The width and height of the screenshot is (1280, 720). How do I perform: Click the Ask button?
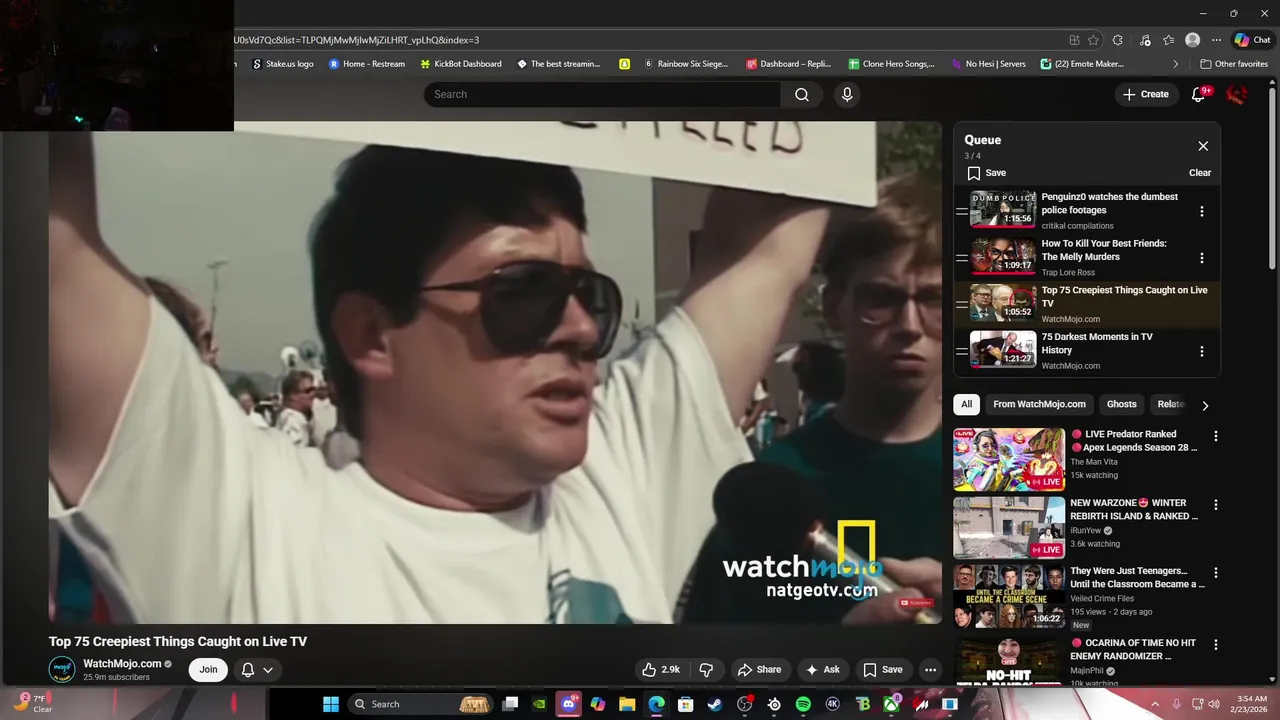click(x=823, y=670)
